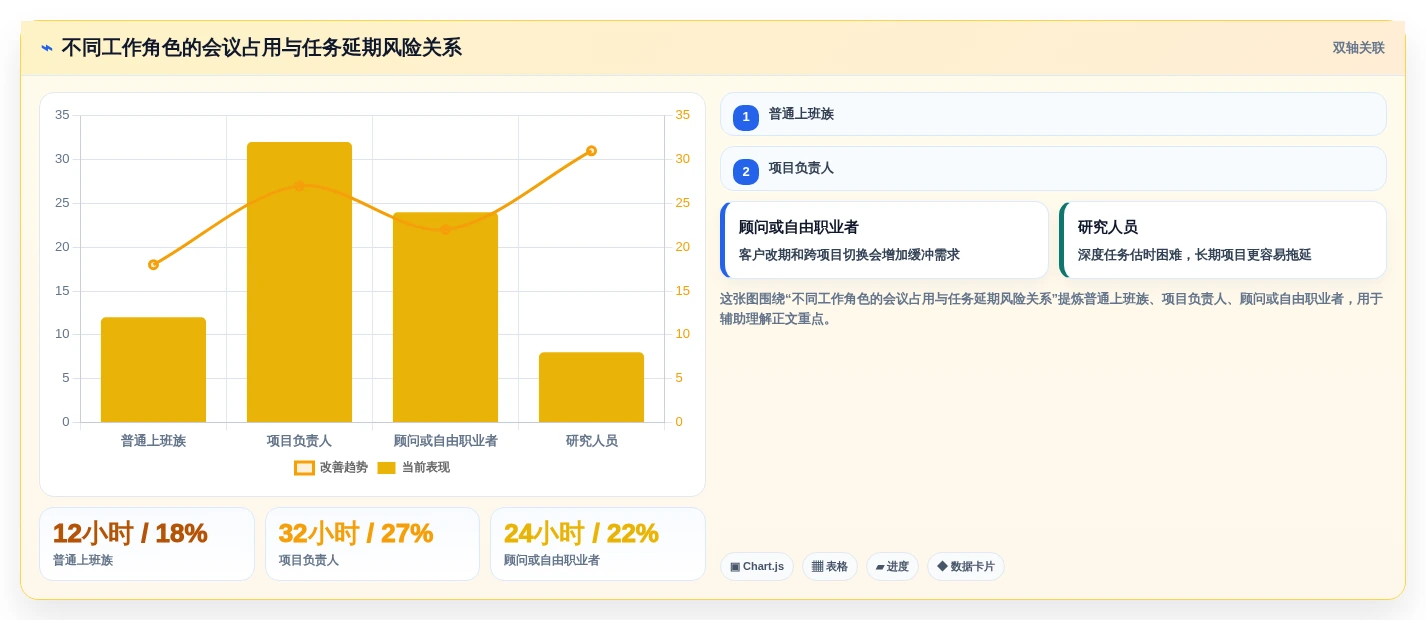Viewport: 1426px width, 620px height.
Task: Click the number 2 badge for 项目负责人
Action: (746, 171)
